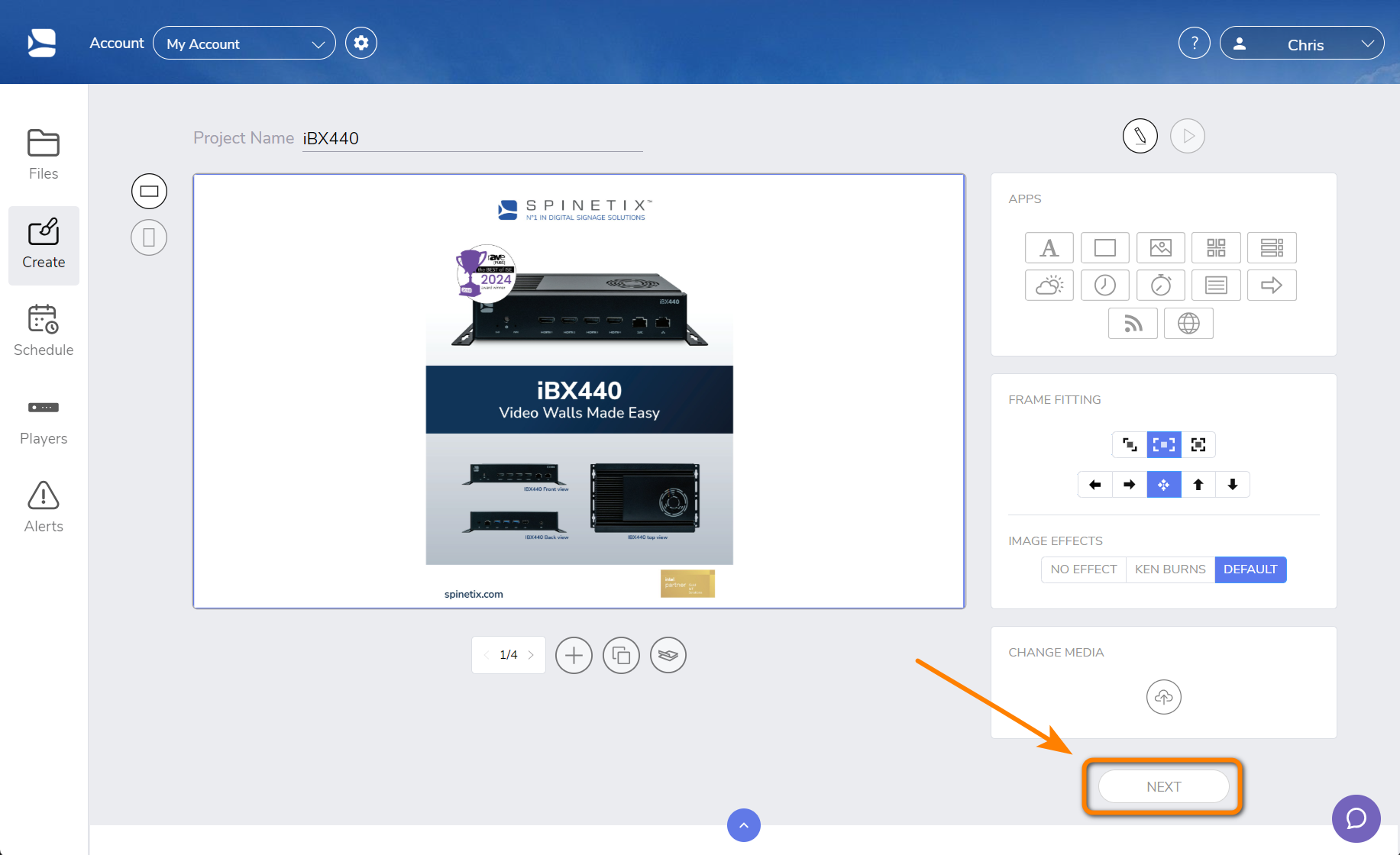The width and height of the screenshot is (1400, 855).
Task: Open the Files section in sidebar
Action: pyautogui.click(x=44, y=155)
